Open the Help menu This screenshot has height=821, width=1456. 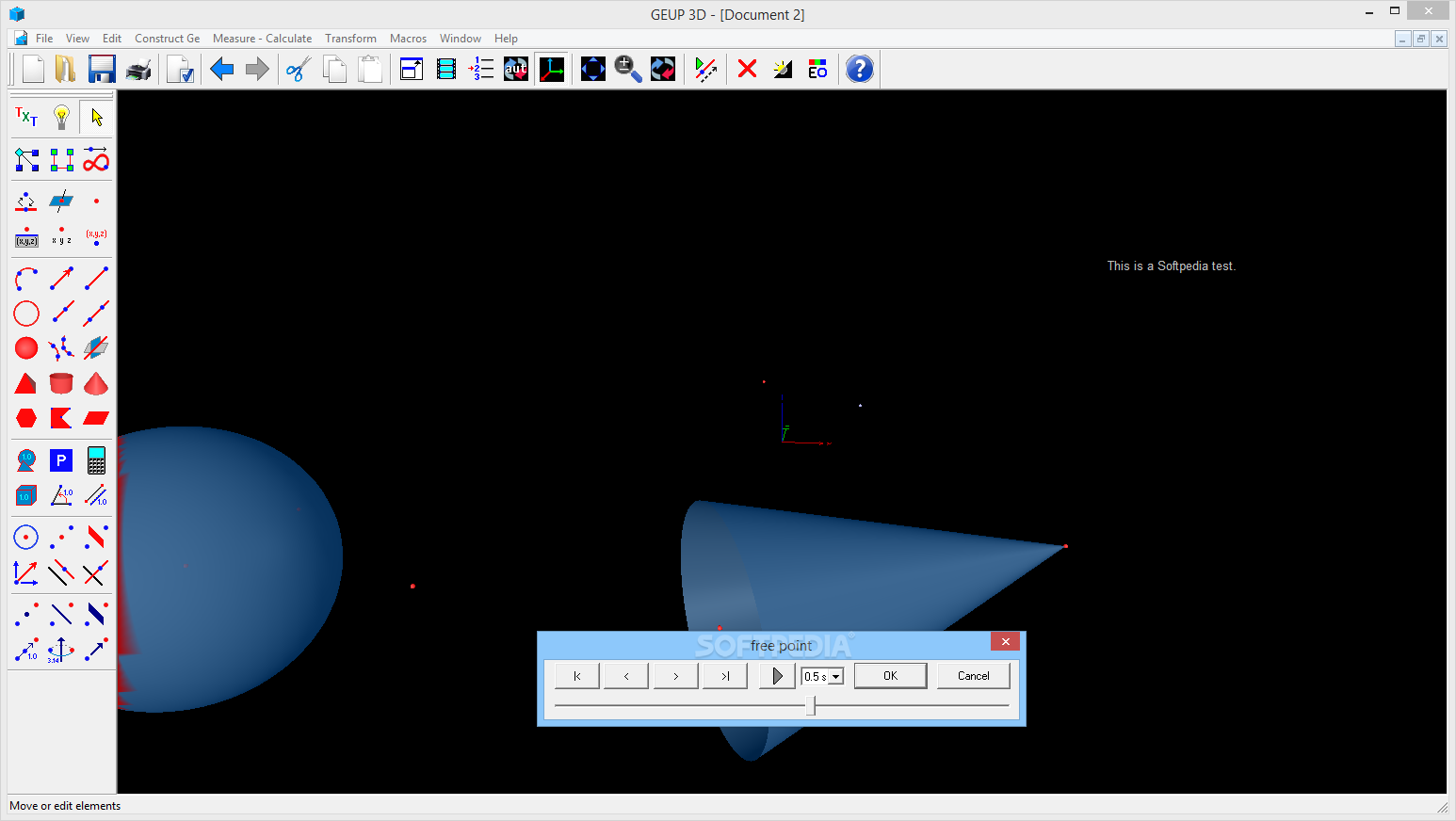[506, 39]
